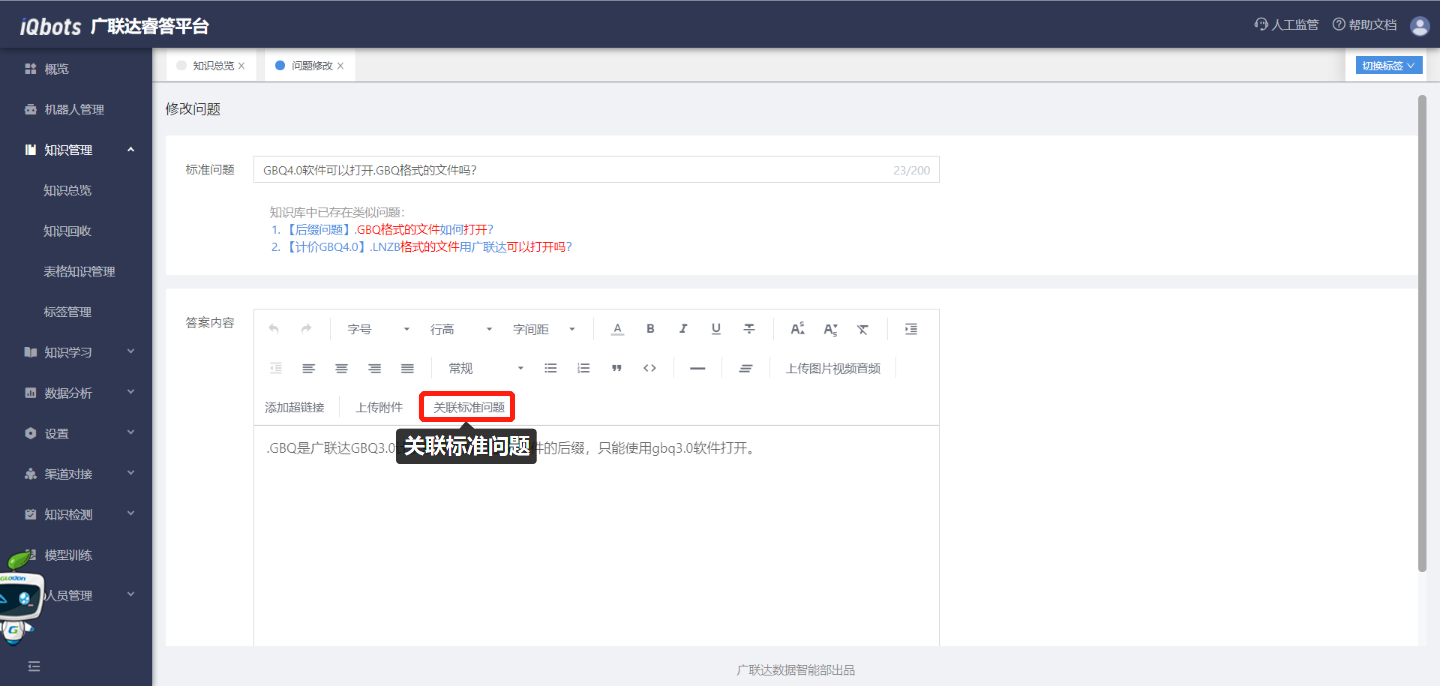
Task: Open the 常规 paragraph style dropdown
Action: 486,368
